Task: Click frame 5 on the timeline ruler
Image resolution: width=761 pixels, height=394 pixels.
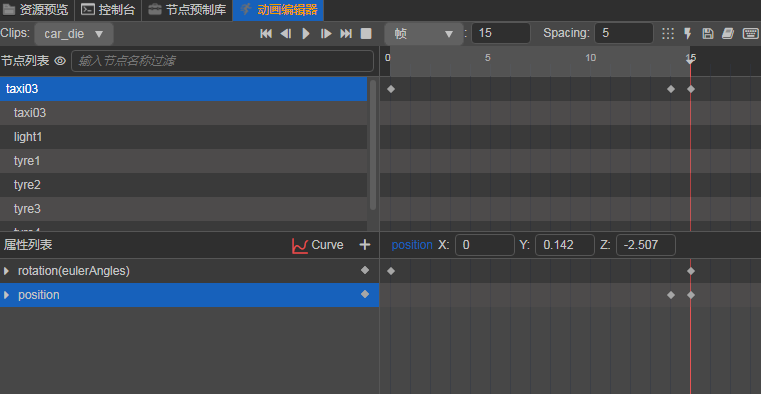Action: 488,58
